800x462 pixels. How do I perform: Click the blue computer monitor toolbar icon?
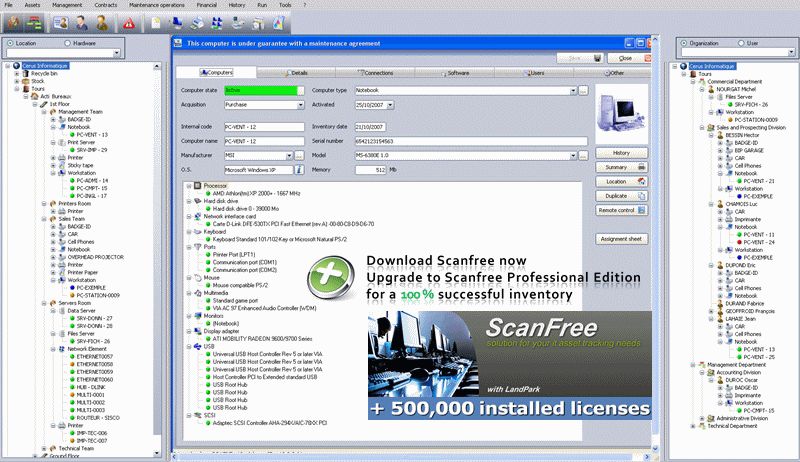point(177,23)
